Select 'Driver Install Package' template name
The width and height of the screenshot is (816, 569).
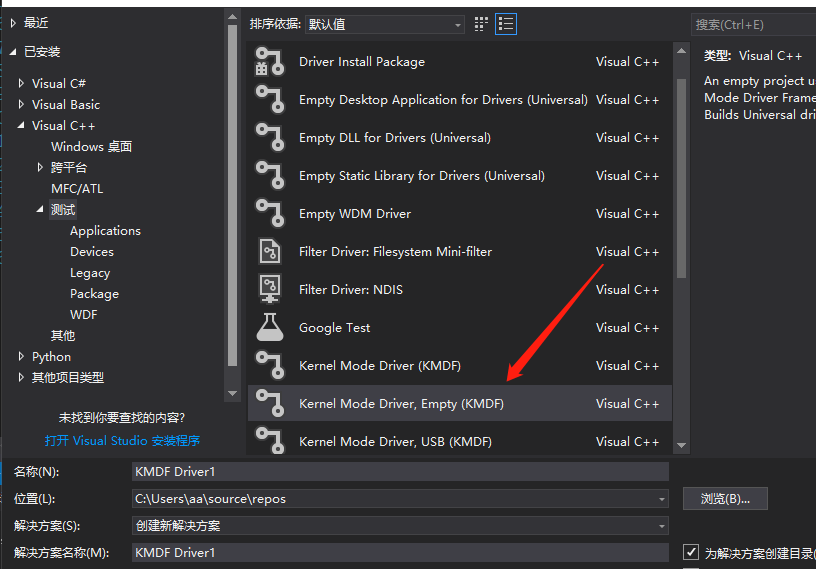click(x=362, y=61)
